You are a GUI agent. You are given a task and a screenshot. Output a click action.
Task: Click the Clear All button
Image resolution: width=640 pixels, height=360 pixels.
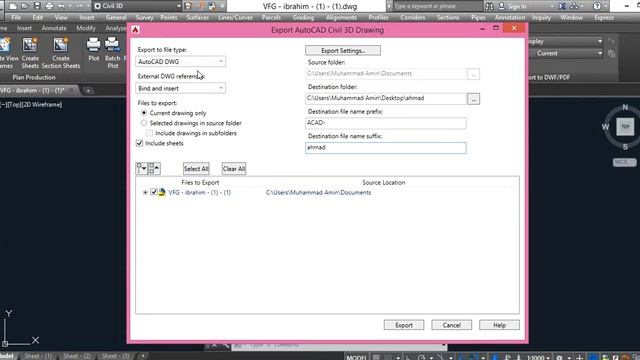pos(234,169)
